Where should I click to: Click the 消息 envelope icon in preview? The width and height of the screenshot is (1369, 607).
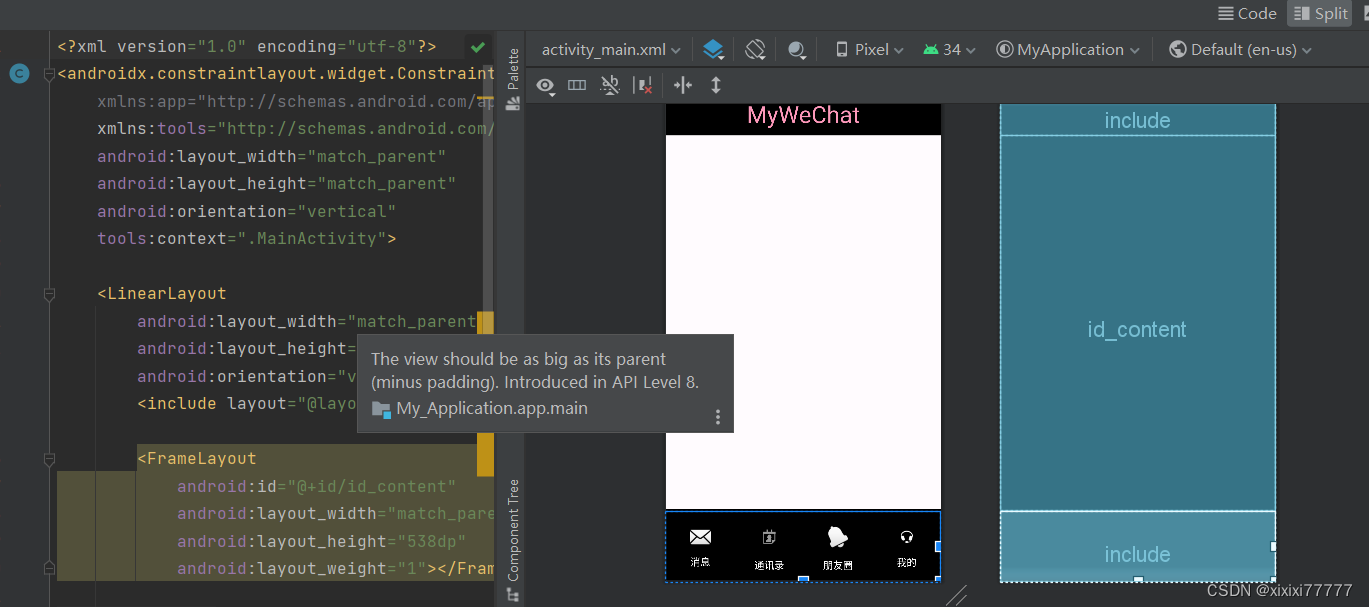point(701,537)
